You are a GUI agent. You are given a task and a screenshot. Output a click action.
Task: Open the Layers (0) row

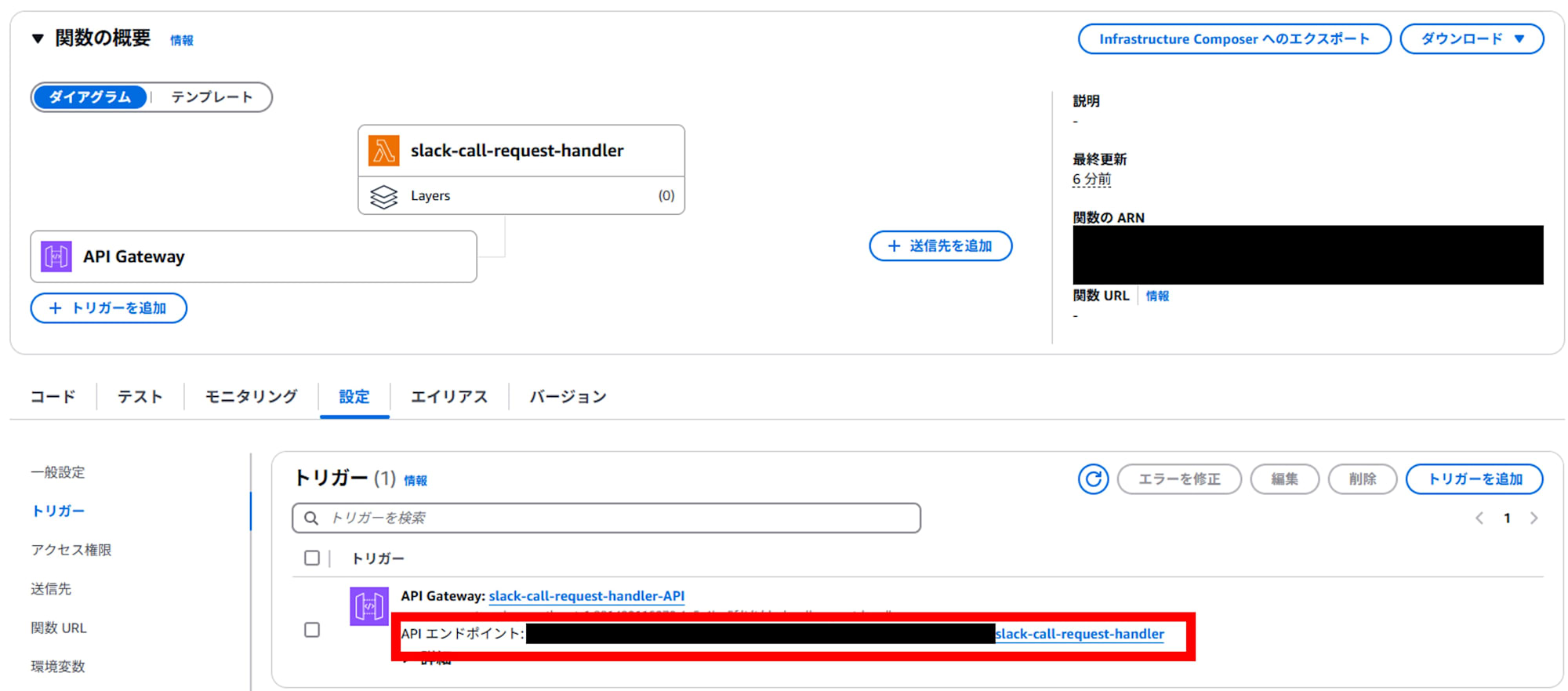point(521,195)
